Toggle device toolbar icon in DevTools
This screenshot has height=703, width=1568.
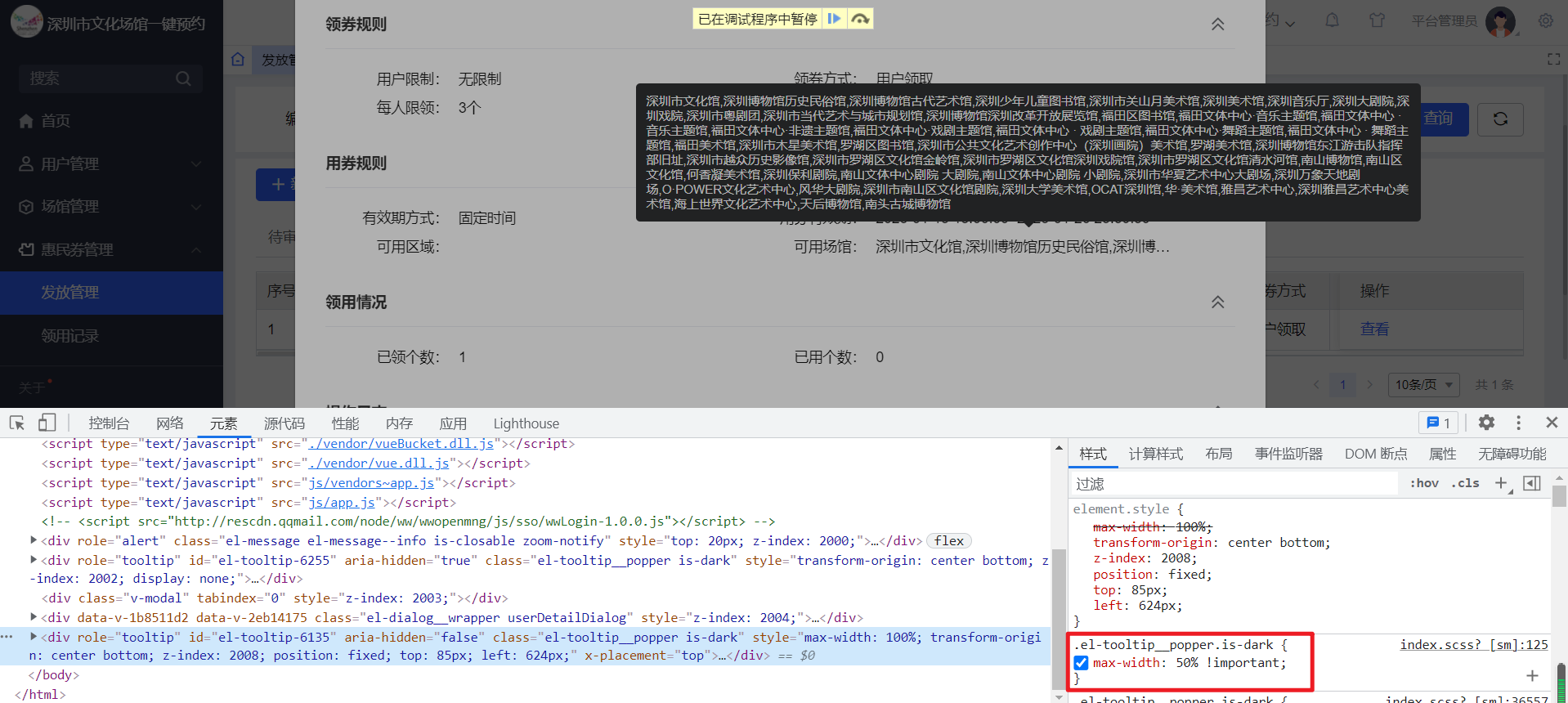[47, 423]
